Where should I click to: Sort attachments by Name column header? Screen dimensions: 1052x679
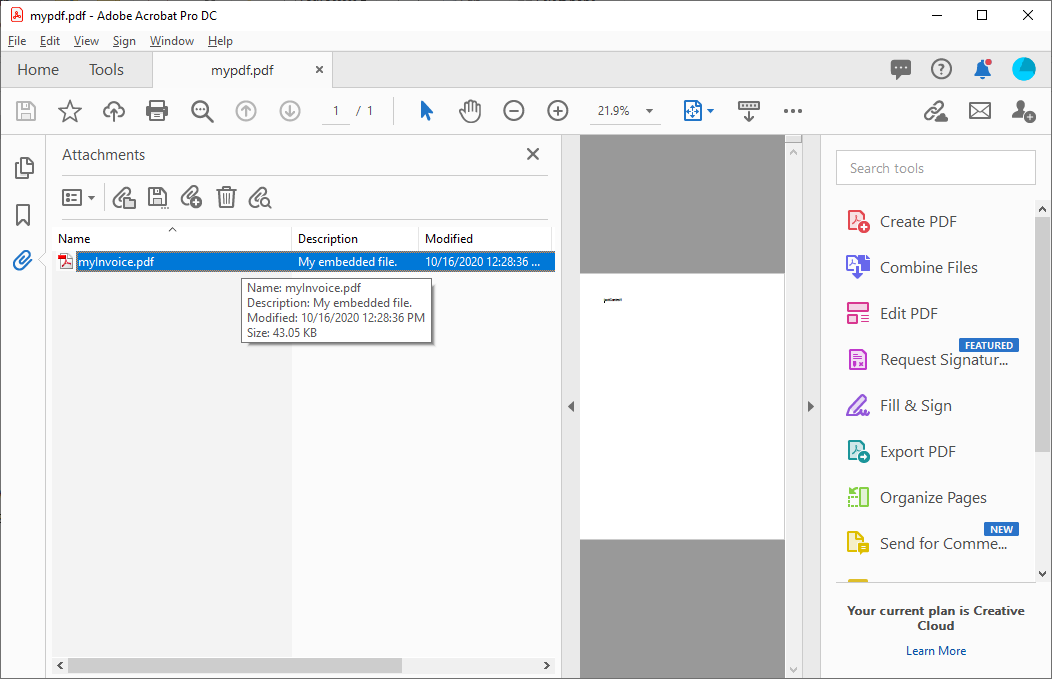pyautogui.click(x=172, y=238)
